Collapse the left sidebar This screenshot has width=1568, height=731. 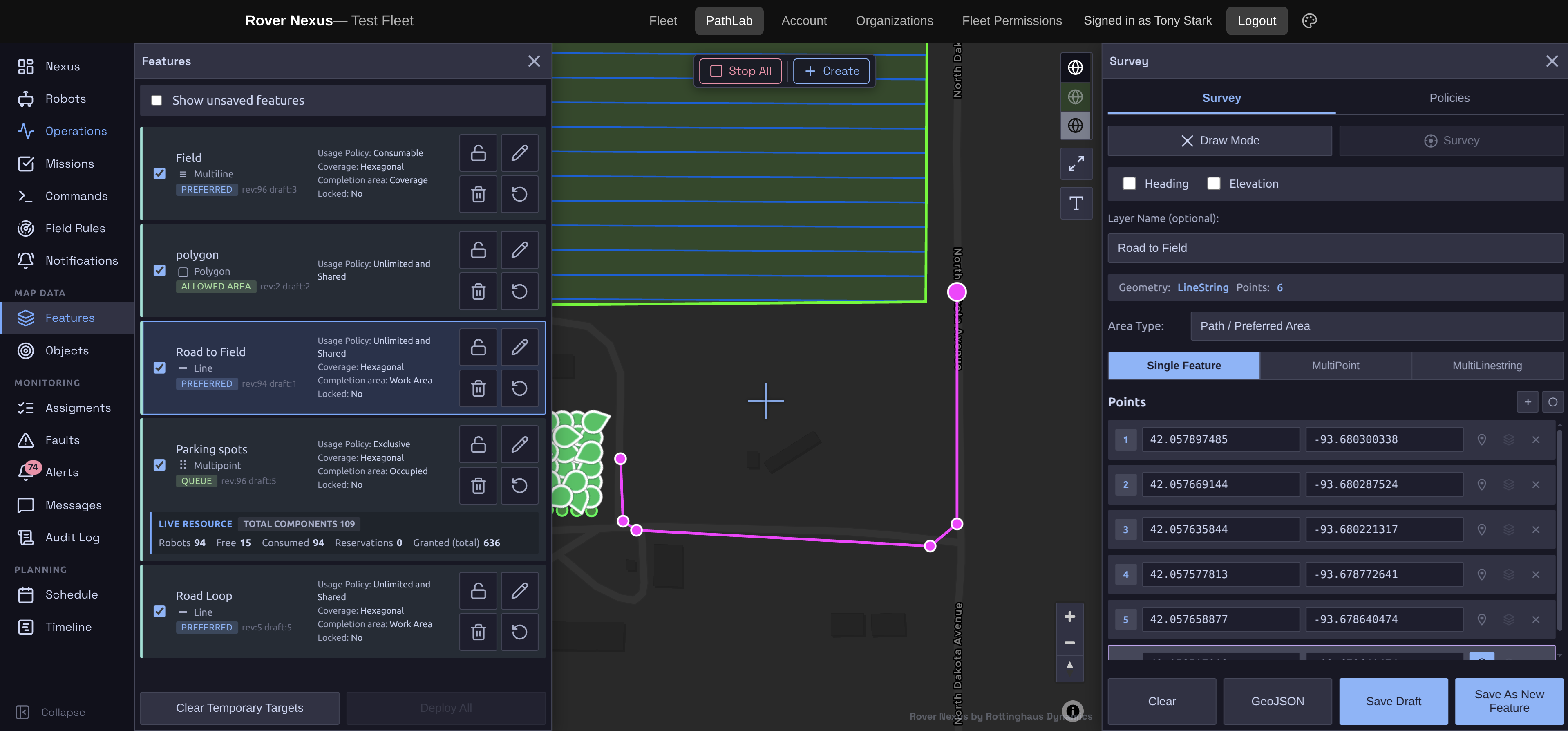pos(51,712)
